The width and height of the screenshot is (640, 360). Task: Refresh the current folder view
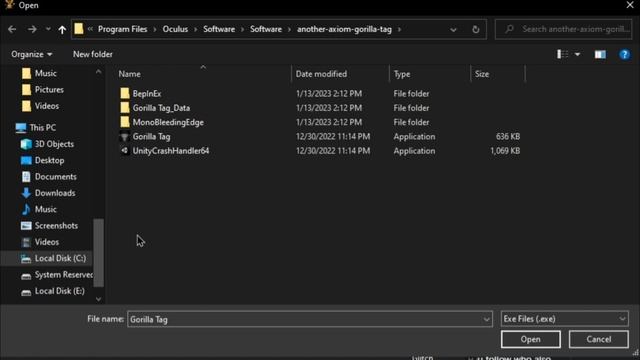coord(476,29)
